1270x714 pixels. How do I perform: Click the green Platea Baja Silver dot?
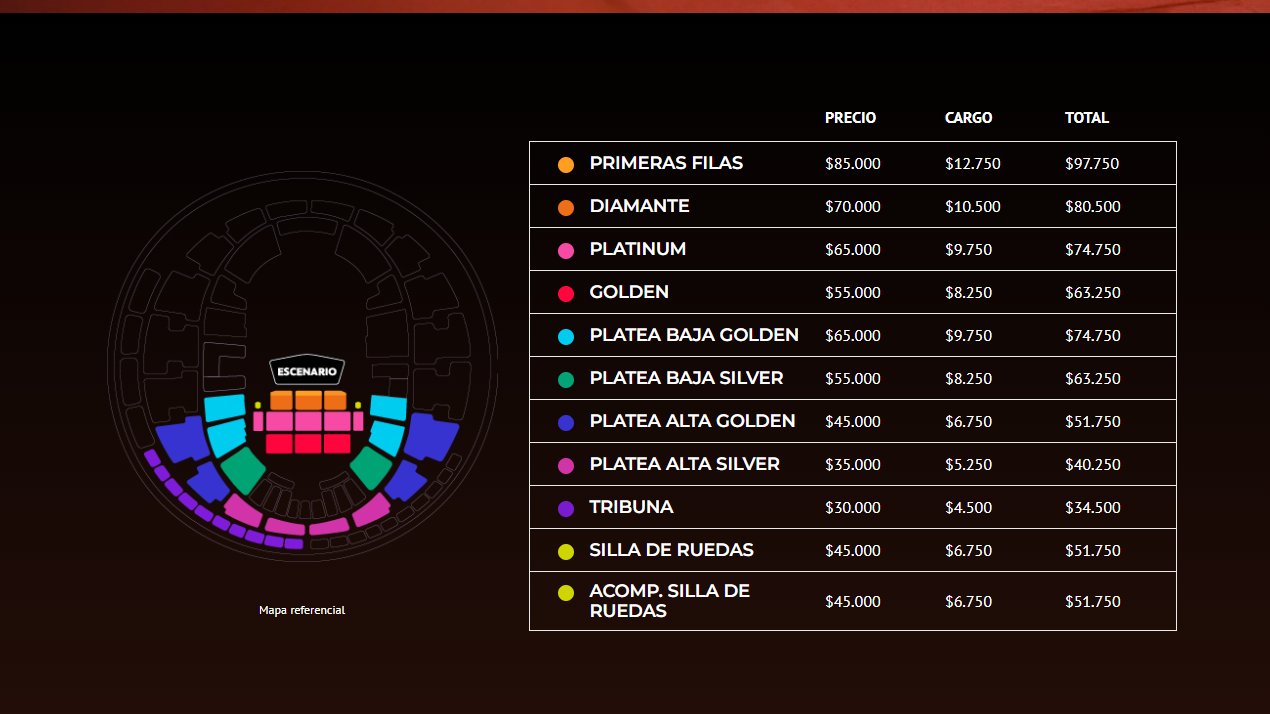point(566,380)
